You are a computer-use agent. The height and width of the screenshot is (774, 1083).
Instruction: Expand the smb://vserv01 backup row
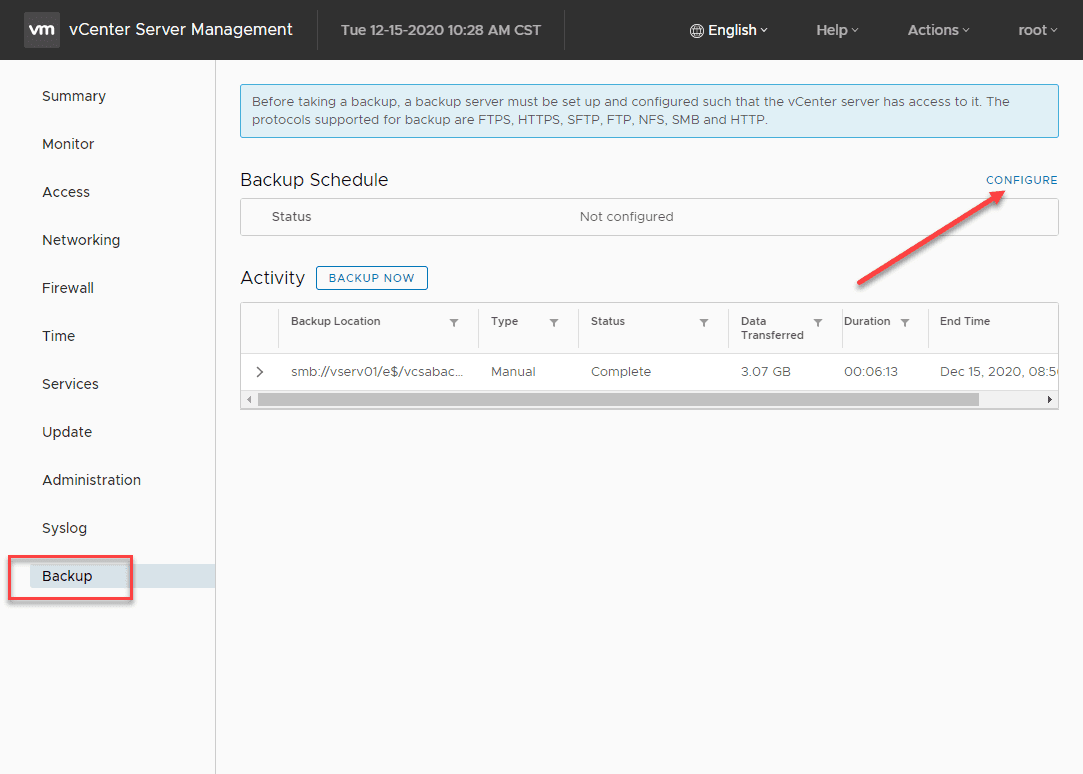pos(260,371)
